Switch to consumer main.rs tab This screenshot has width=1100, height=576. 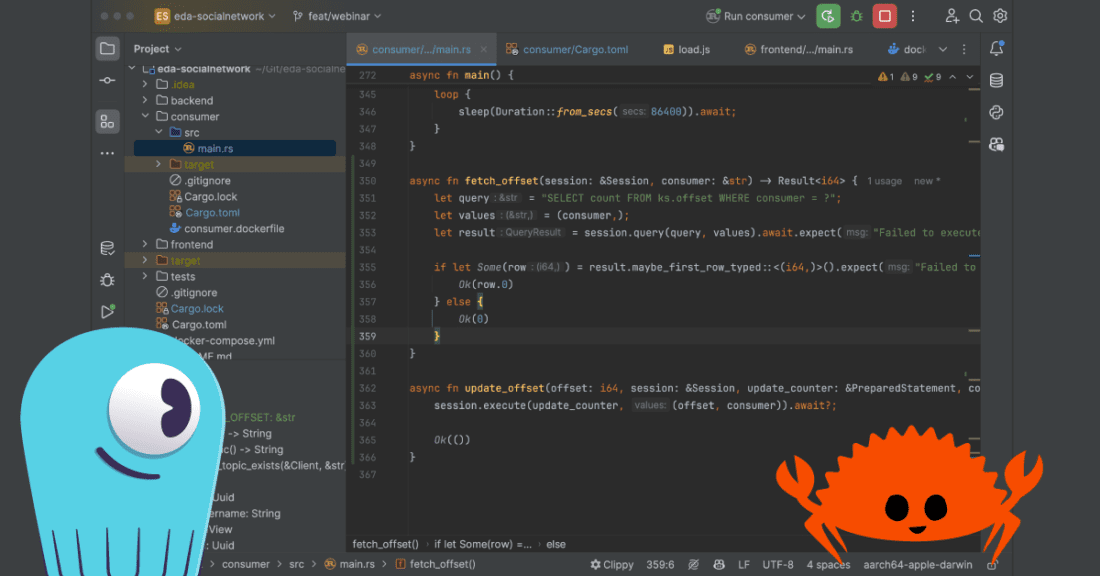(x=421, y=49)
